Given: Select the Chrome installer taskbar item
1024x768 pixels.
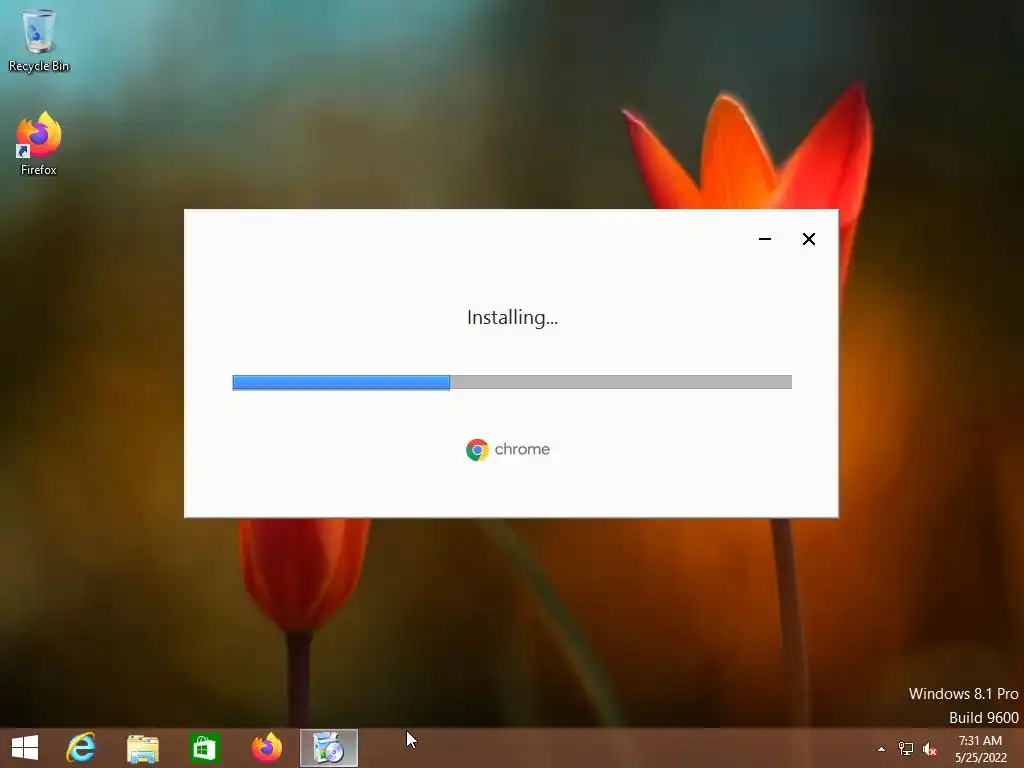Looking at the screenshot, I should (x=328, y=748).
